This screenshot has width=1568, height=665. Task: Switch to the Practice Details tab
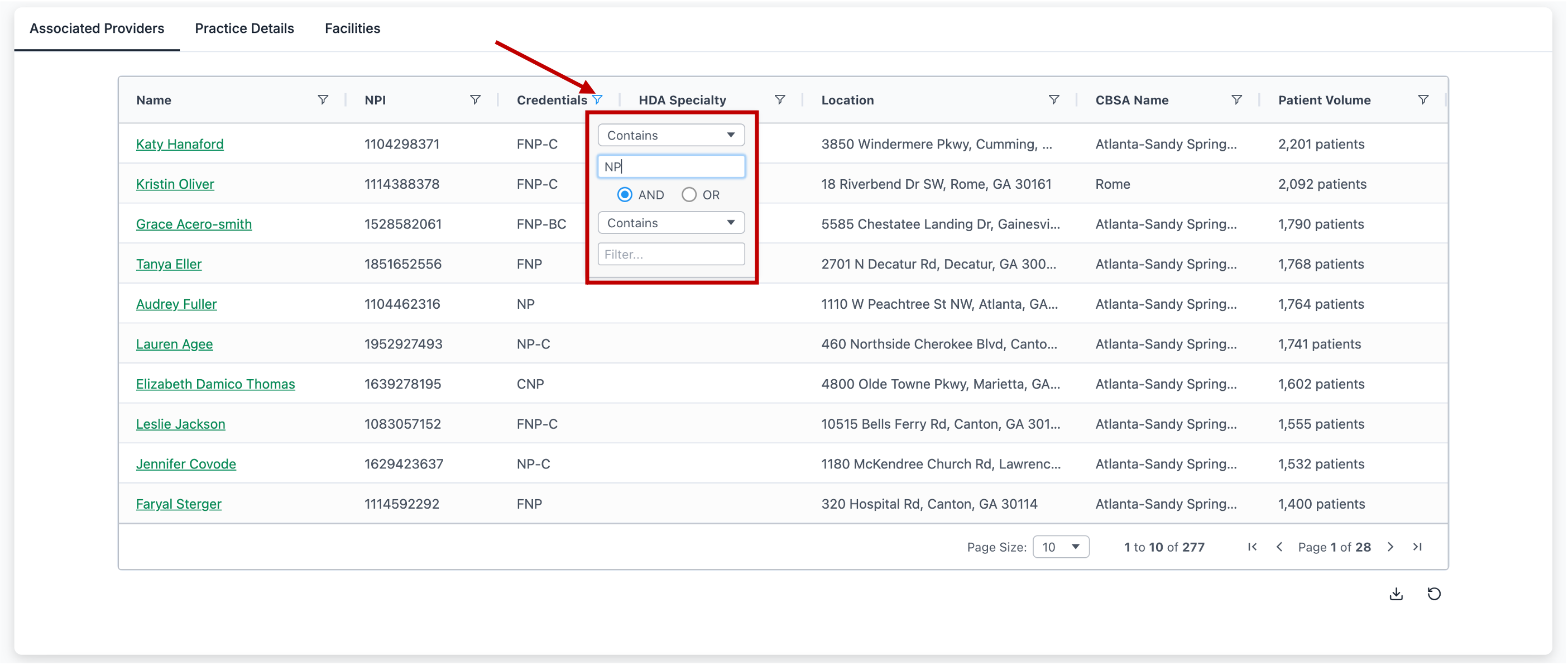pos(244,28)
